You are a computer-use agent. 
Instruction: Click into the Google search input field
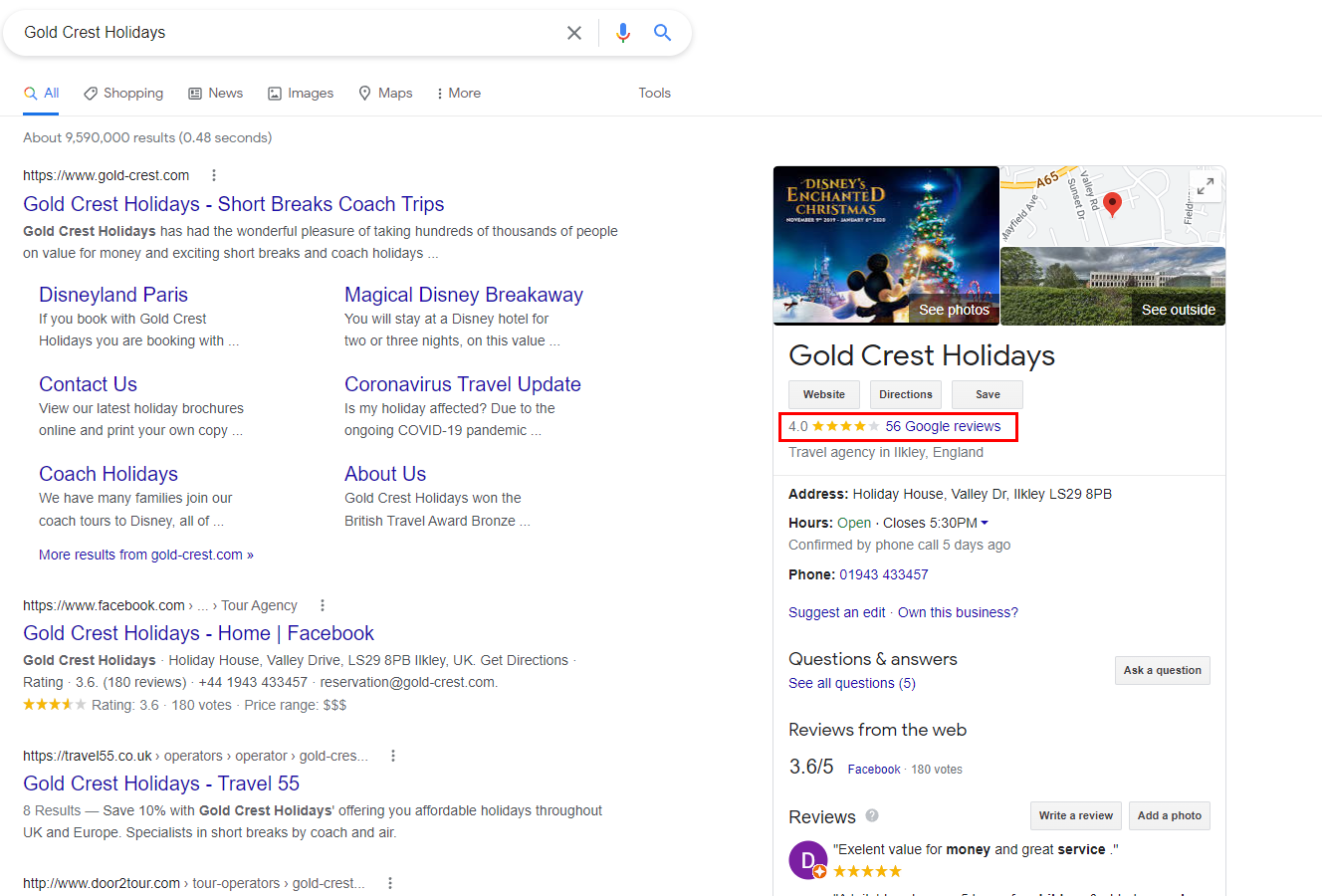tap(289, 33)
